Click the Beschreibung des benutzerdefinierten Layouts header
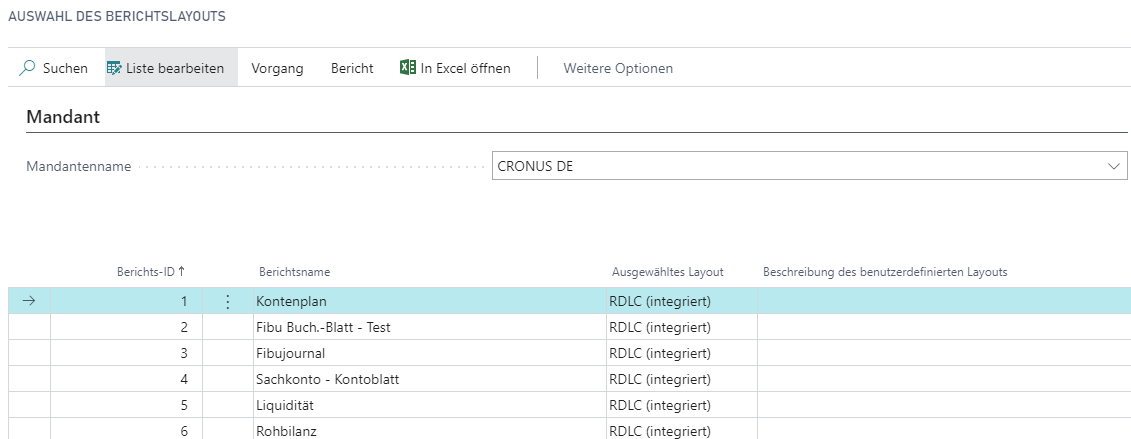Screen dimensions: 1131x439 tap(885, 272)
